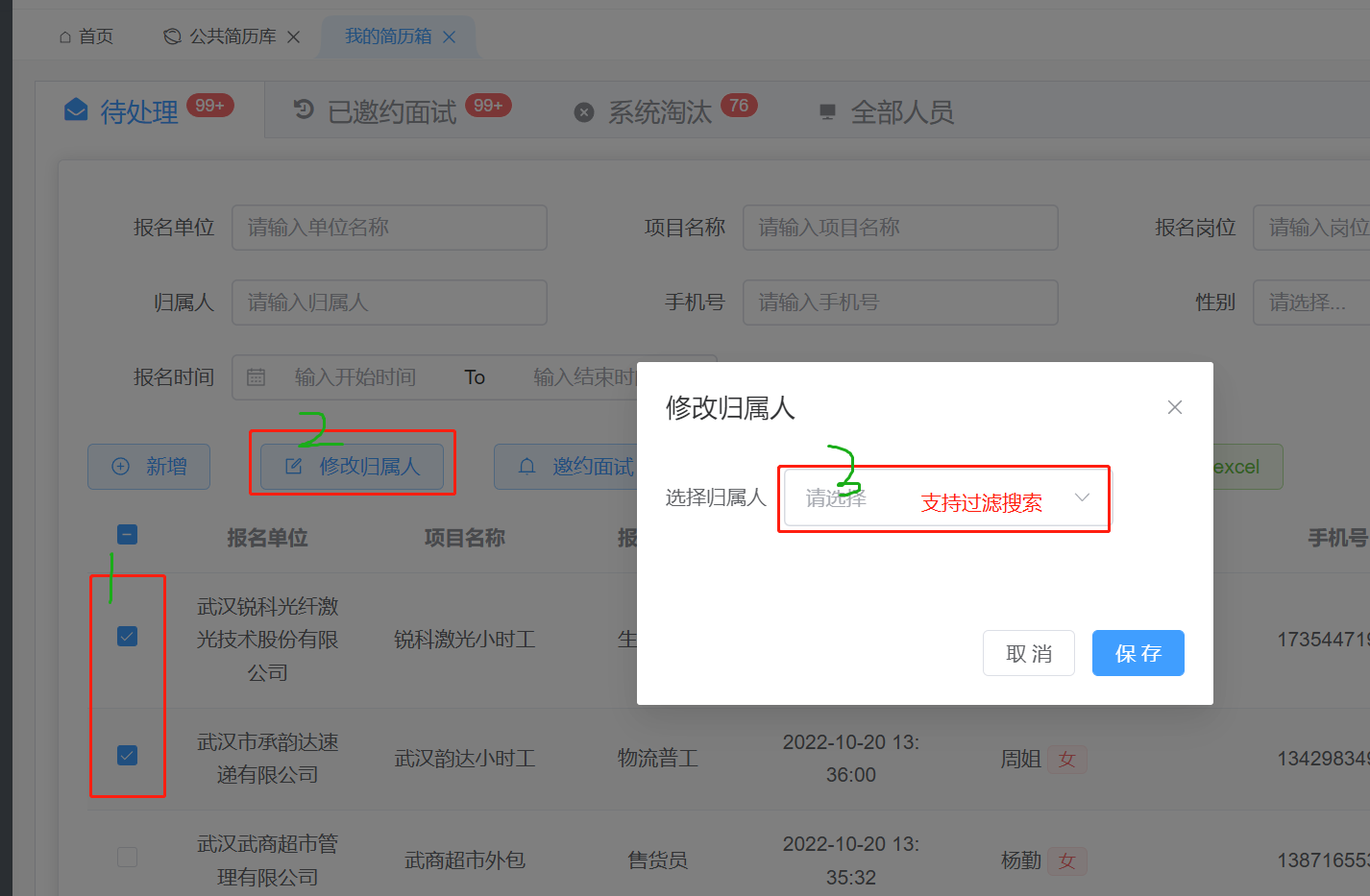The width and height of the screenshot is (1370, 896).
Task: Click the 武汉锐科光纤激光技术股份有限公司 cell
Action: 268,640
